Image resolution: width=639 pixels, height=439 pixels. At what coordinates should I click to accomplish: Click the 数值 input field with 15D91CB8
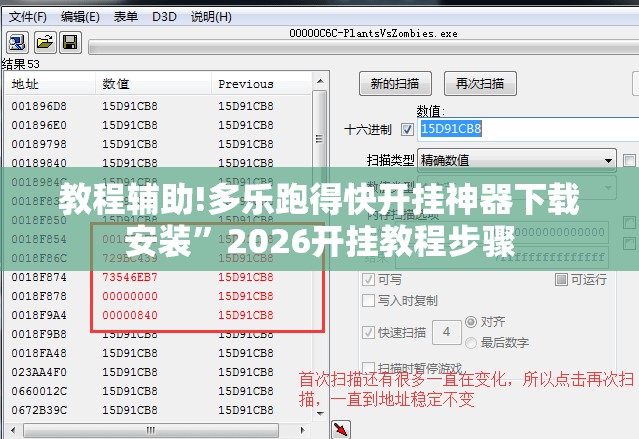(528, 129)
